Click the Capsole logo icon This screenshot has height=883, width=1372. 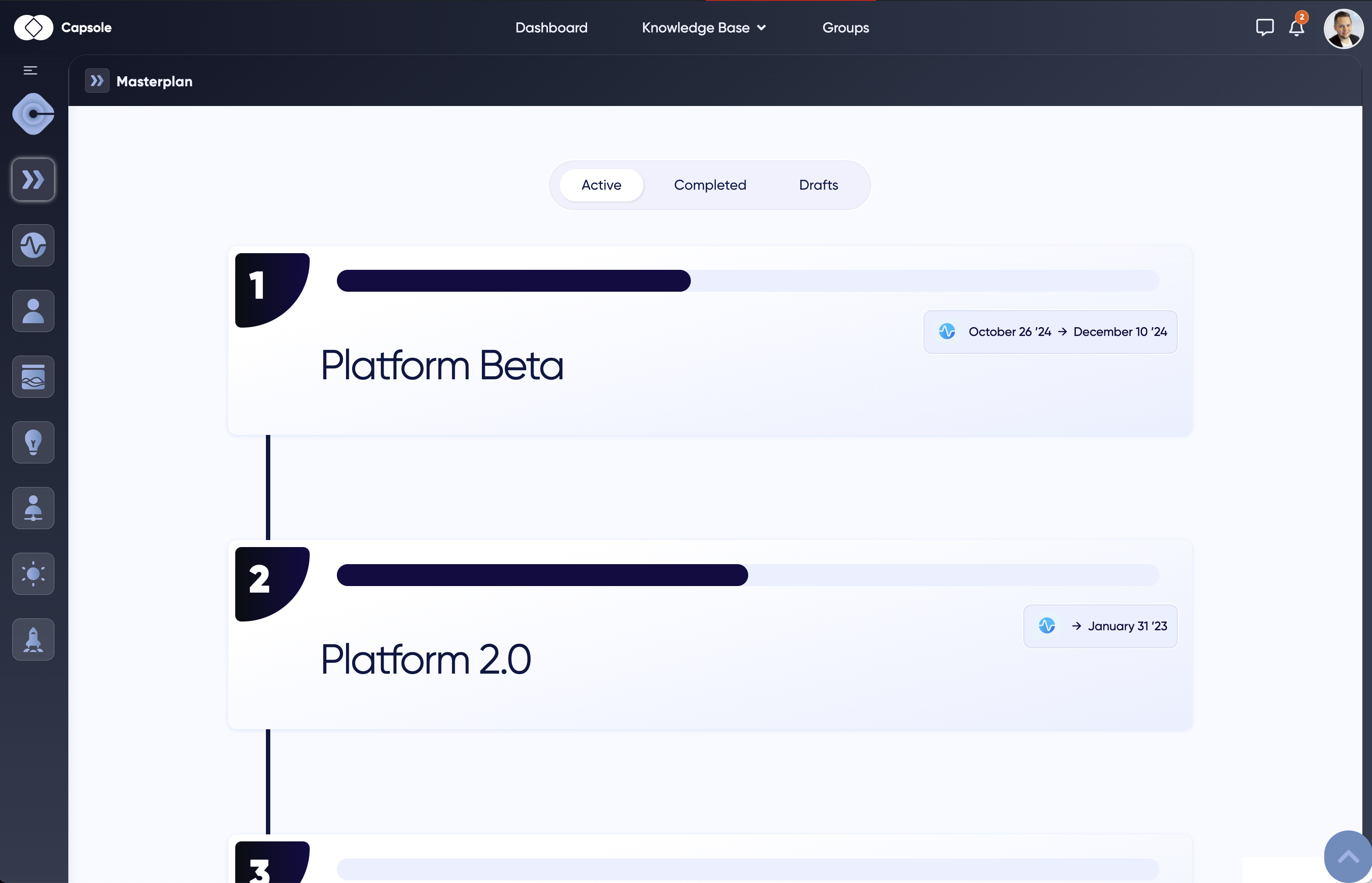[33, 28]
